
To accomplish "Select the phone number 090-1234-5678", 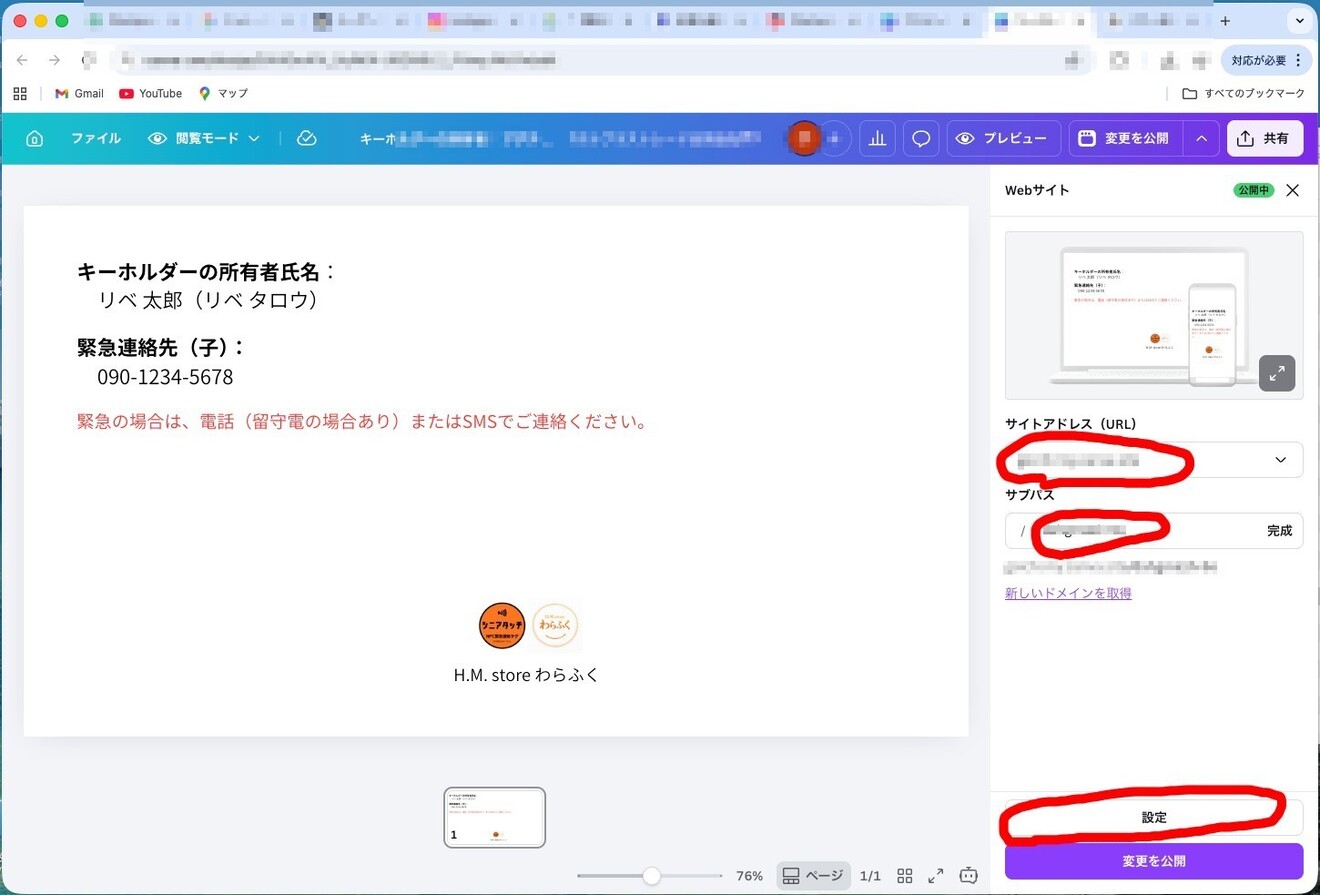I will 165,377.
